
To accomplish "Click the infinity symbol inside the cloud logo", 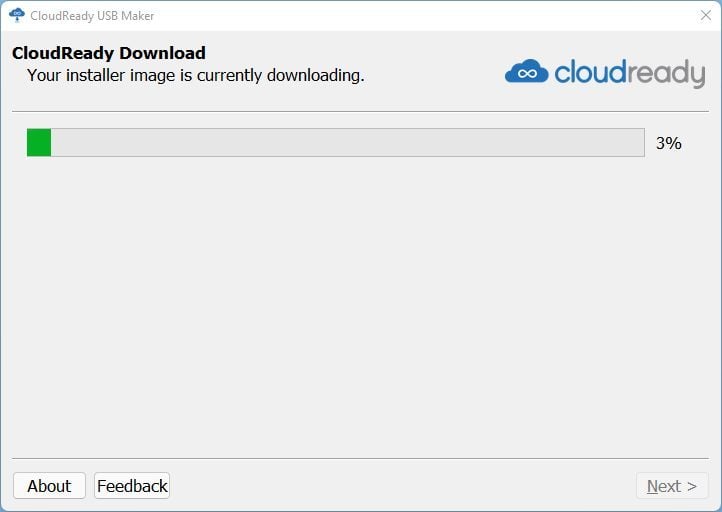I will click(527, 74).
